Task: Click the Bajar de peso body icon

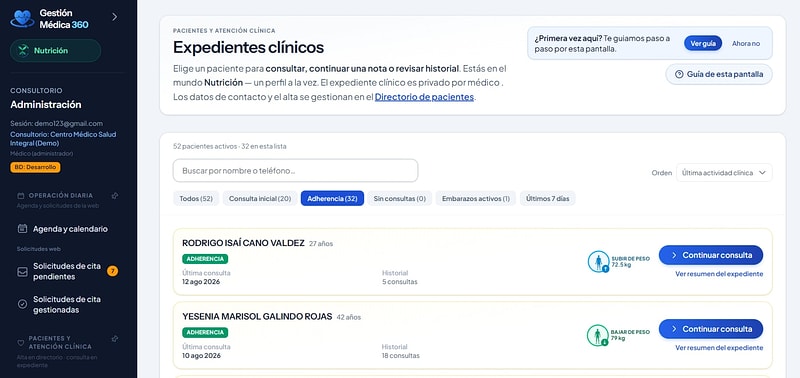Action: click(x=598, y=335)
